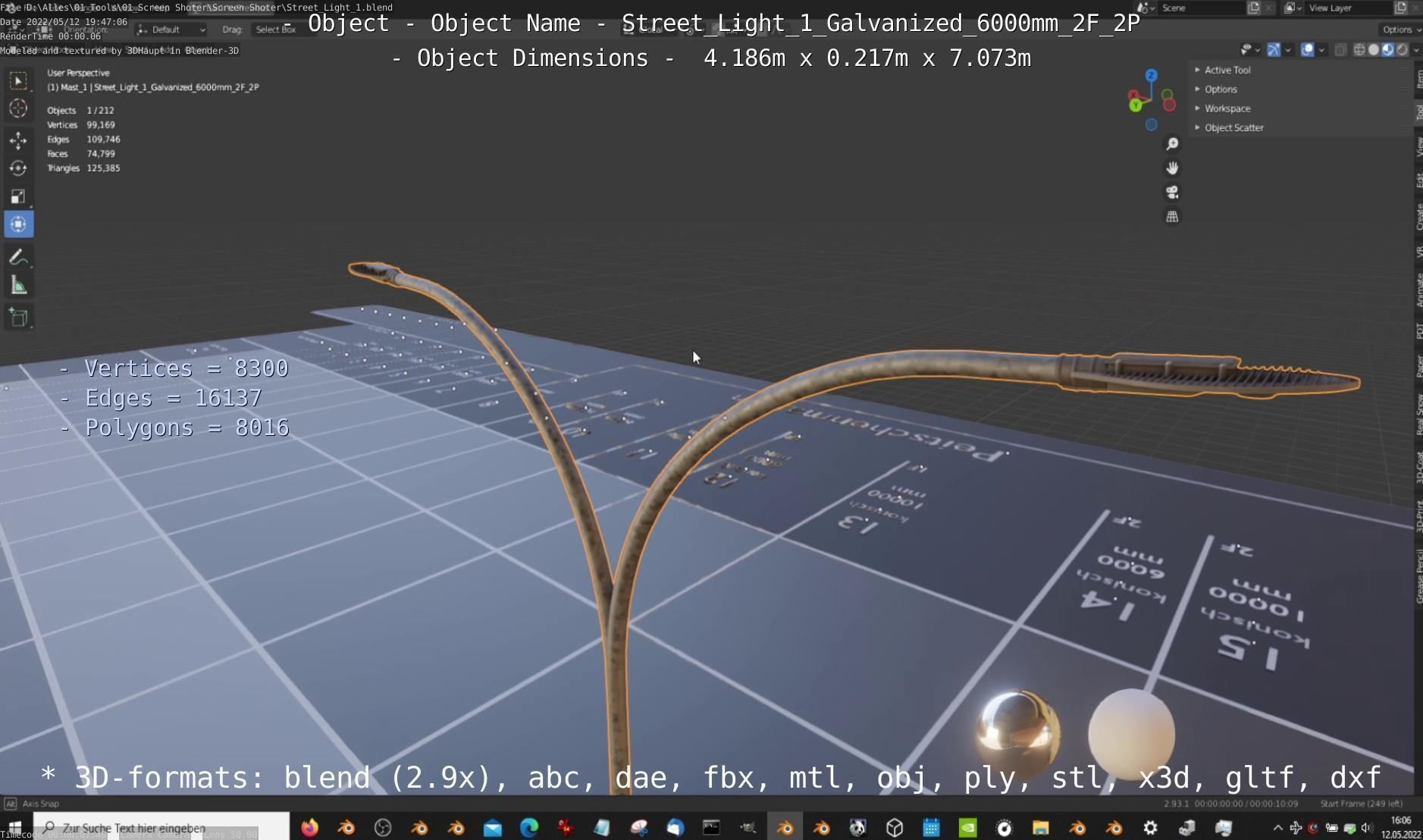Toggle X-Ray mode
Image resolution: width=1423 pixels, height=840 pixels.
pyautogui.click(x=1340, y=50)
